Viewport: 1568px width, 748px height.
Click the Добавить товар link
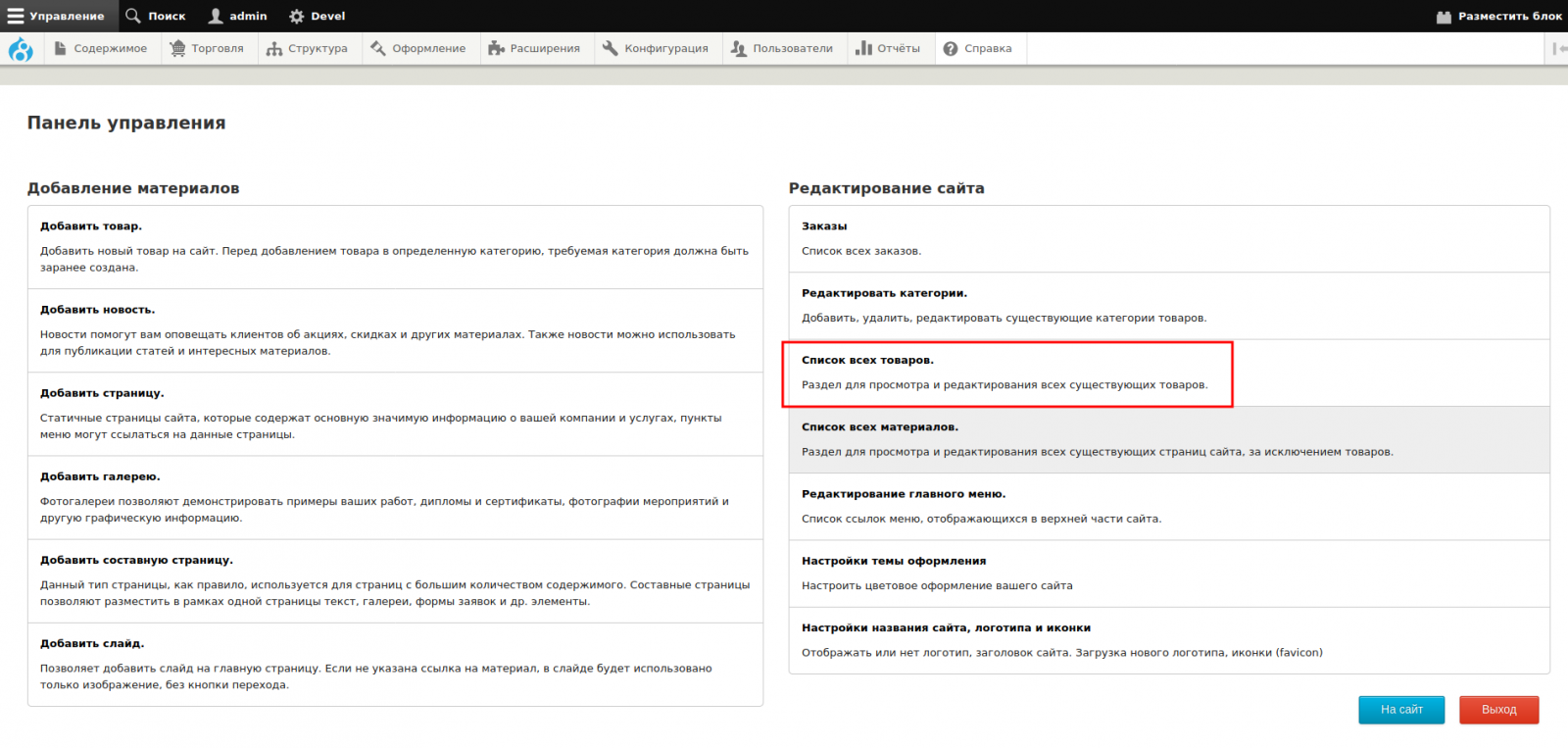[x=91, y=226]
